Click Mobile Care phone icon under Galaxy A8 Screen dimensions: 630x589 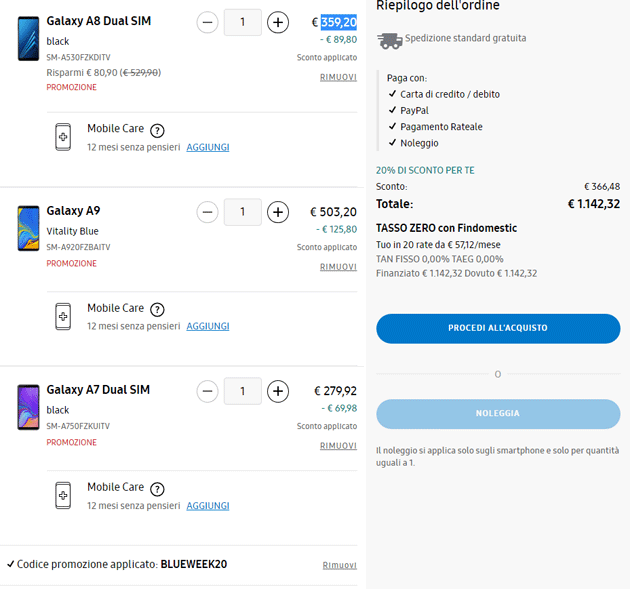coord(63,138)
